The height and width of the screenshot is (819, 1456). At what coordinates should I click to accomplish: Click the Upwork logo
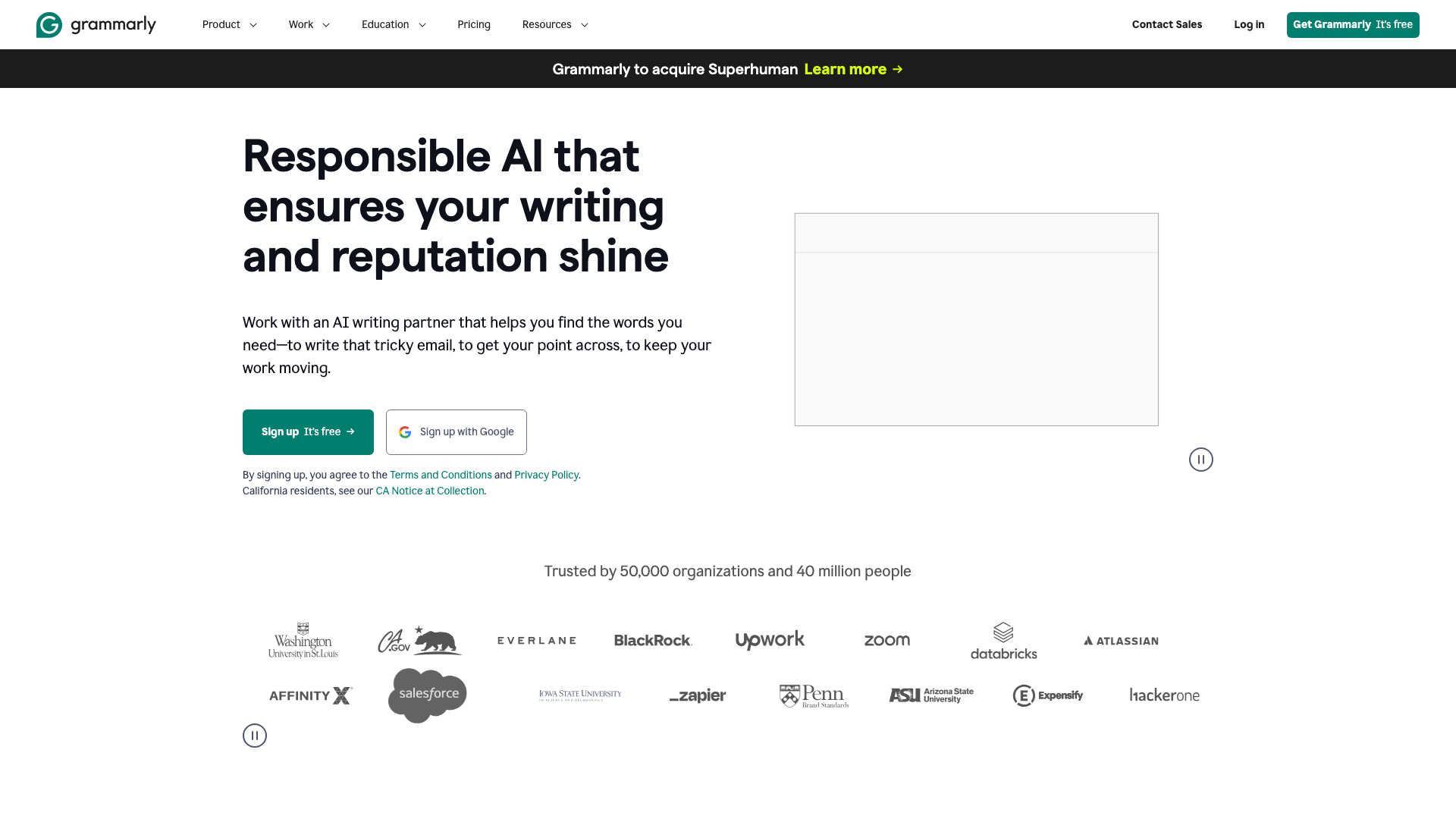point(770,641)
